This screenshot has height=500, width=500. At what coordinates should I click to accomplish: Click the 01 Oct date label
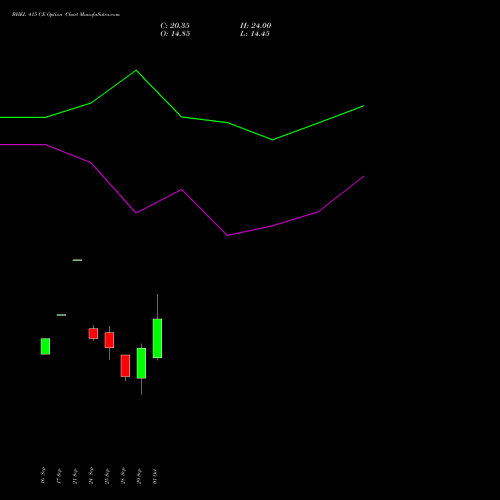point(155,476)
